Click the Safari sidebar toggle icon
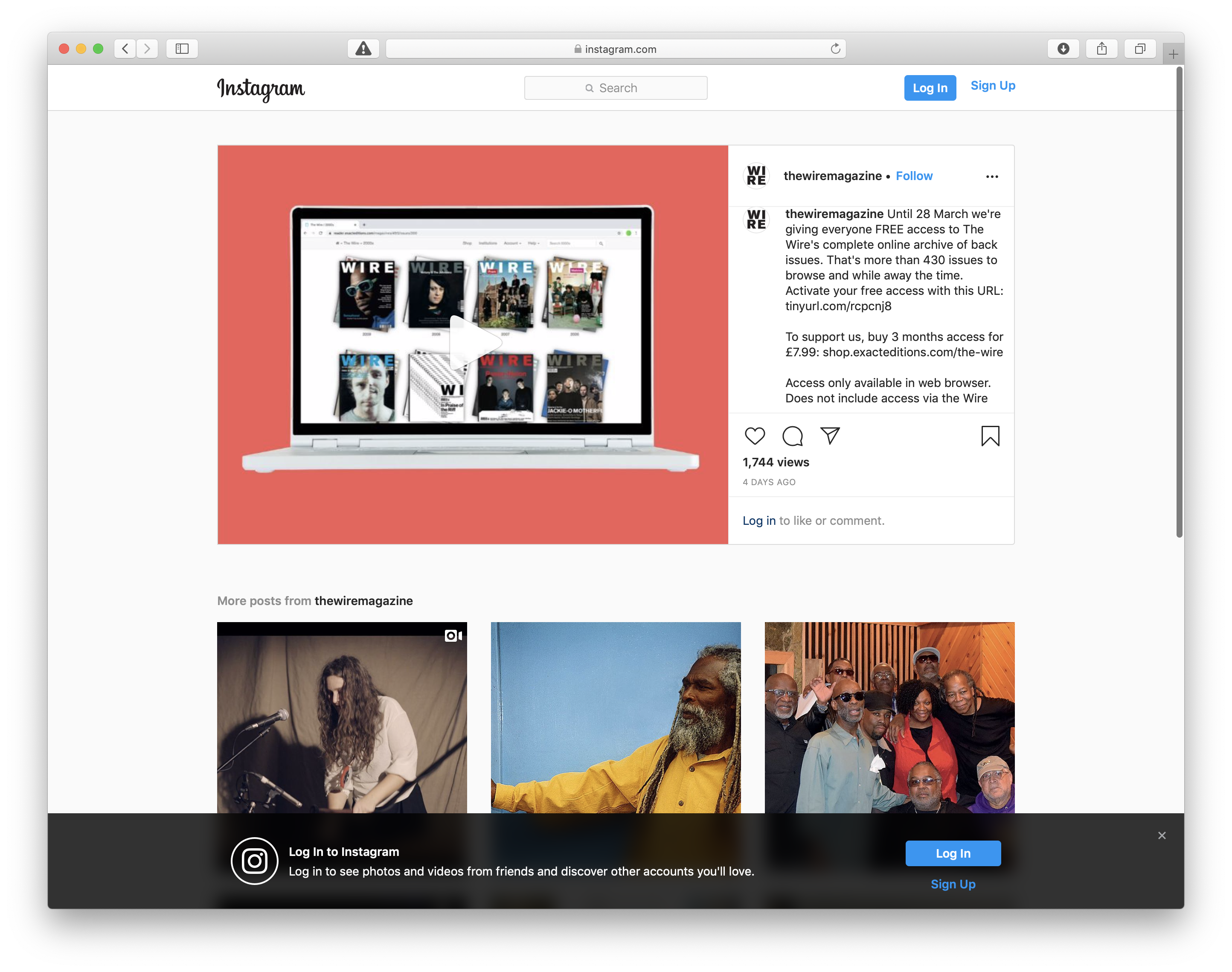 (x=182, y=49)
